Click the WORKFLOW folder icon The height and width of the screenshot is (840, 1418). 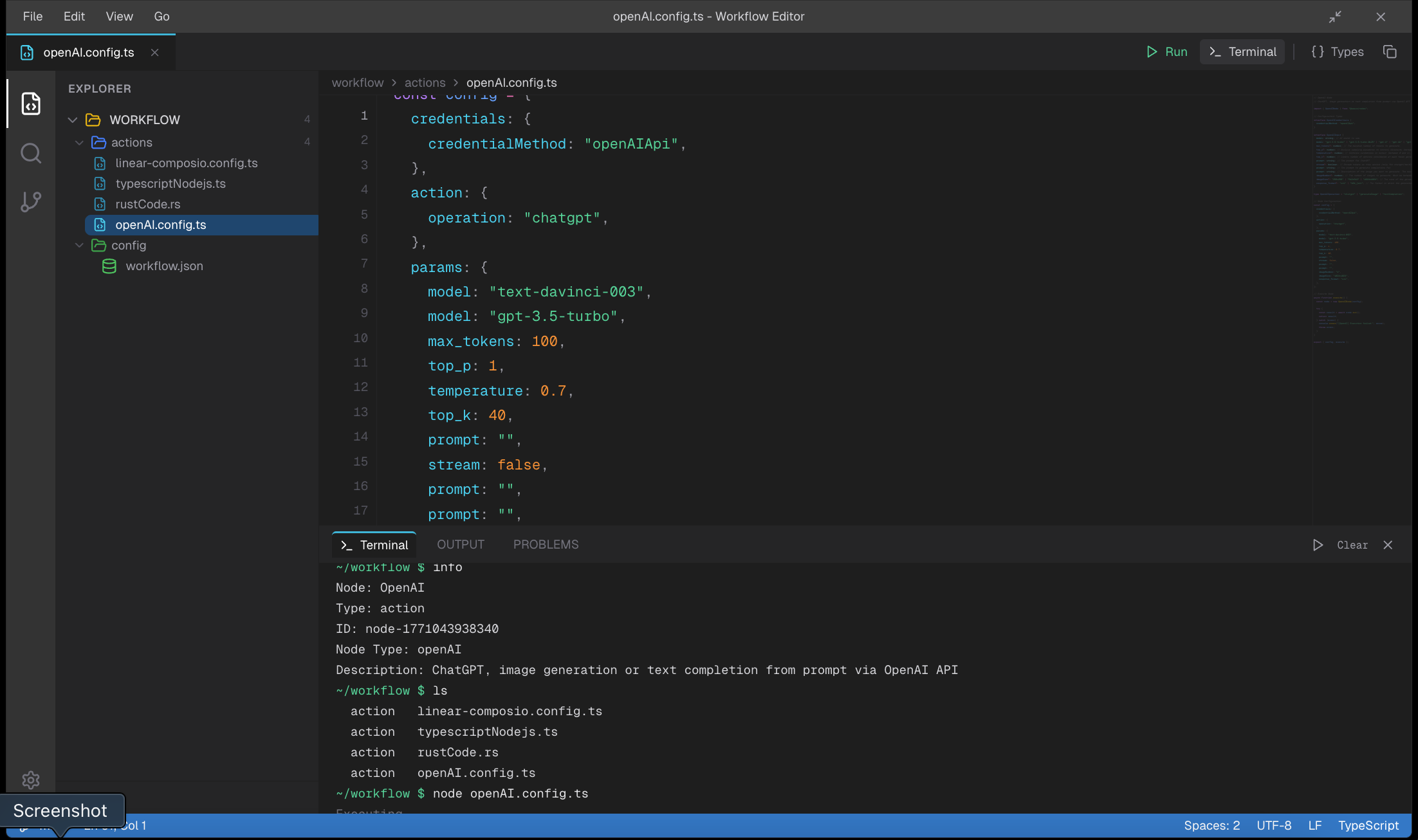(x=93, y=120)
